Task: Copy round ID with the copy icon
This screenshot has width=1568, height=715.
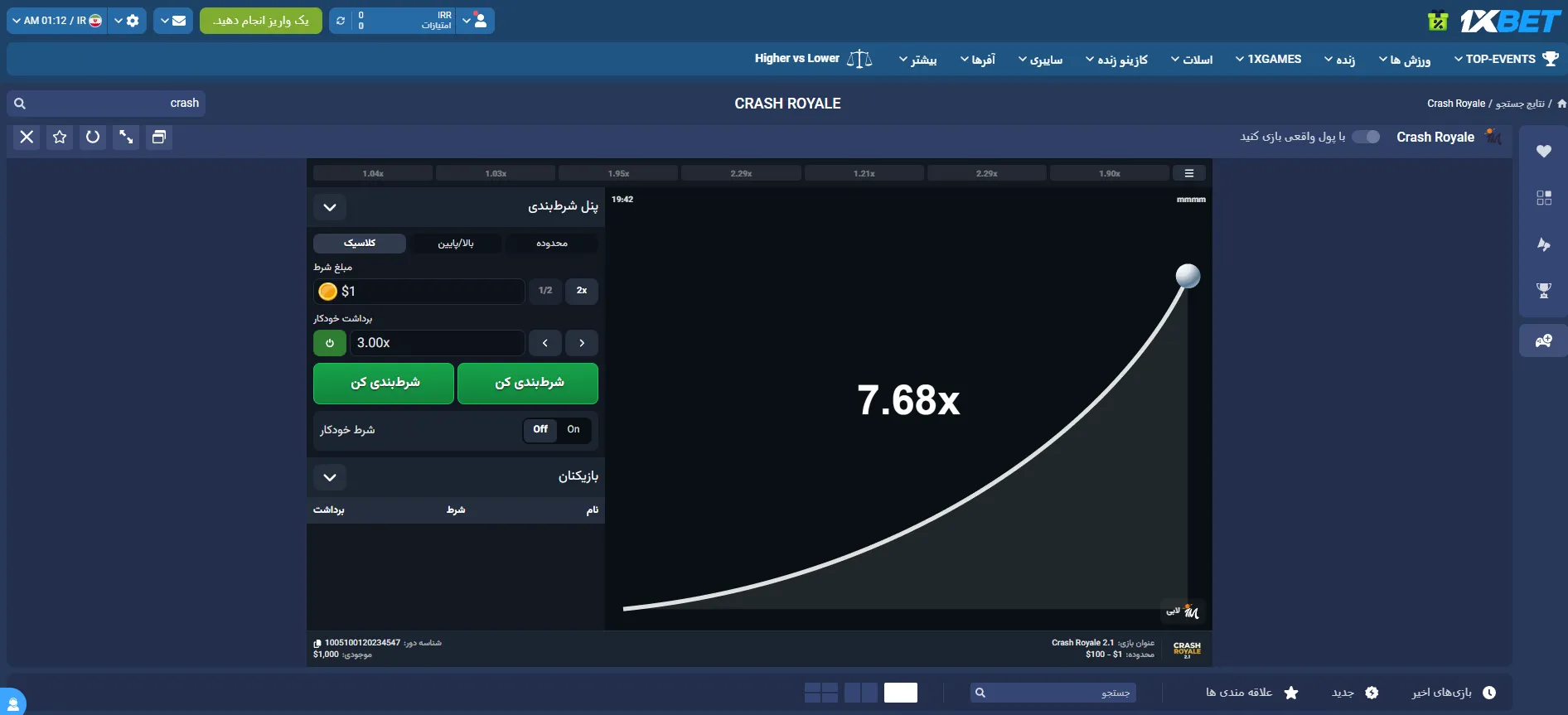Action: click(x=317, y=644)
